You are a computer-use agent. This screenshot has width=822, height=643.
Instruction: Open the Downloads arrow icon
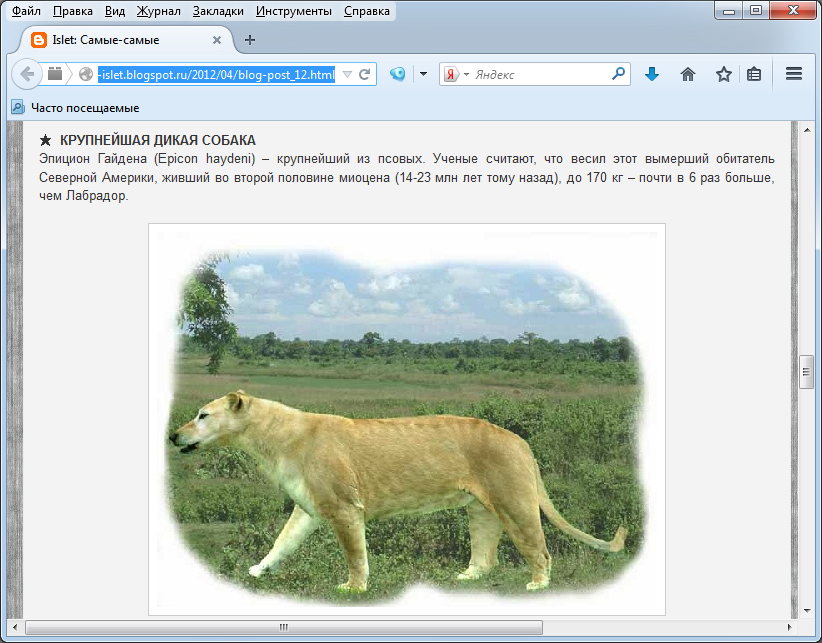[x=652, y=74]
